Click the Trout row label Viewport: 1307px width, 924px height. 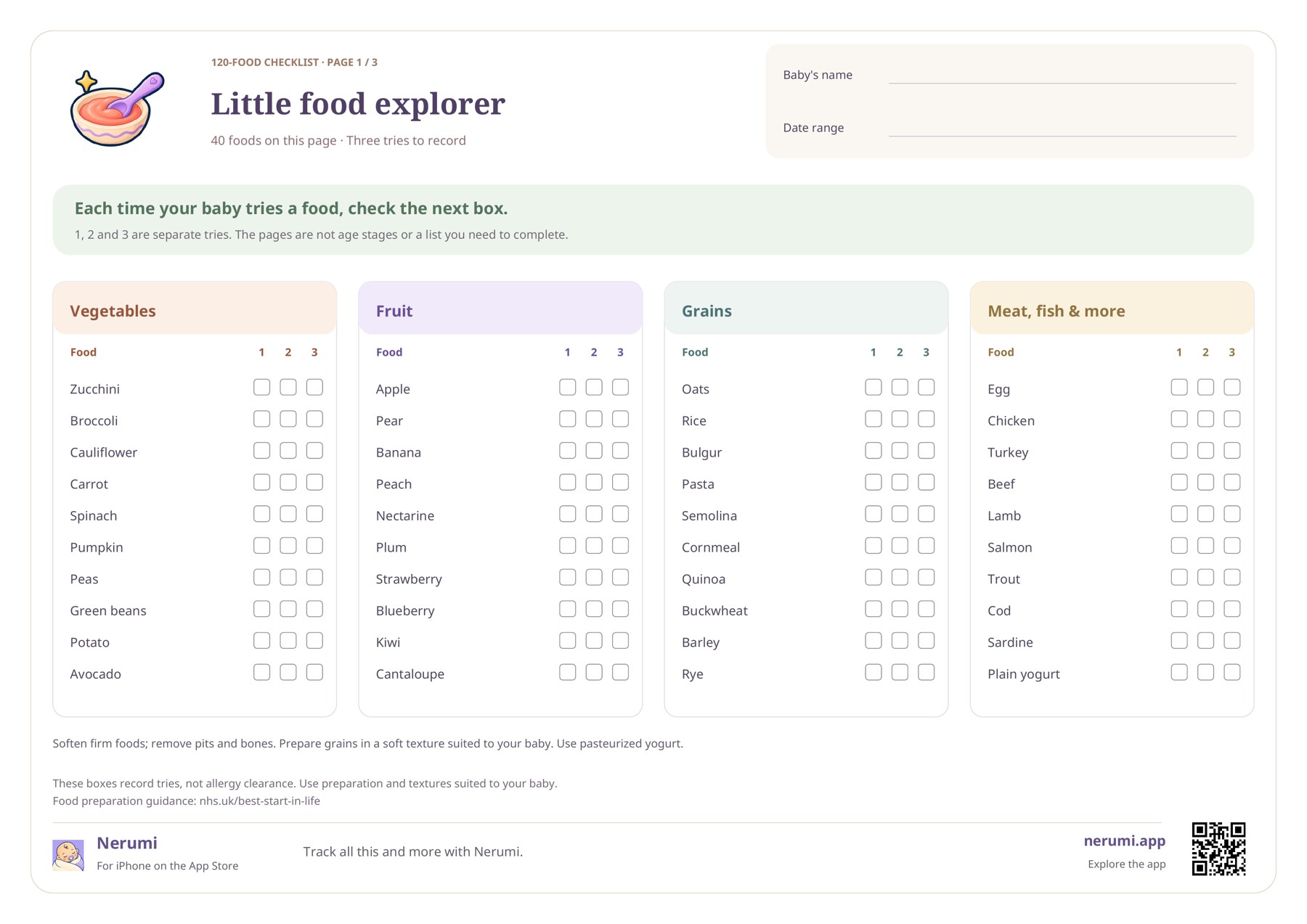tap(1003, 578)
